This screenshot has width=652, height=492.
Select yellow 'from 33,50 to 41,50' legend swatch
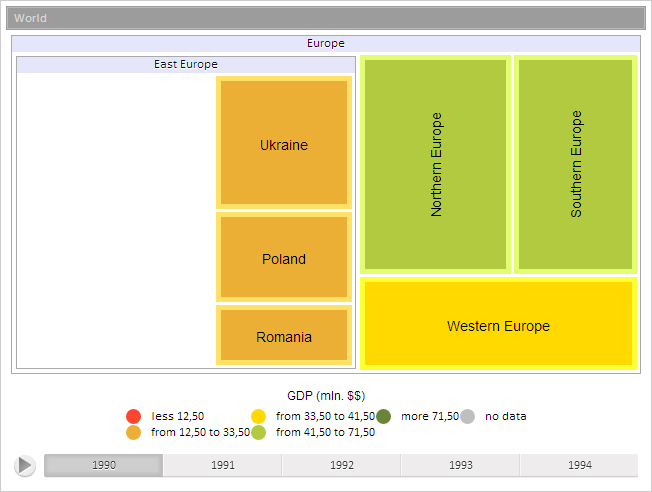258,416
